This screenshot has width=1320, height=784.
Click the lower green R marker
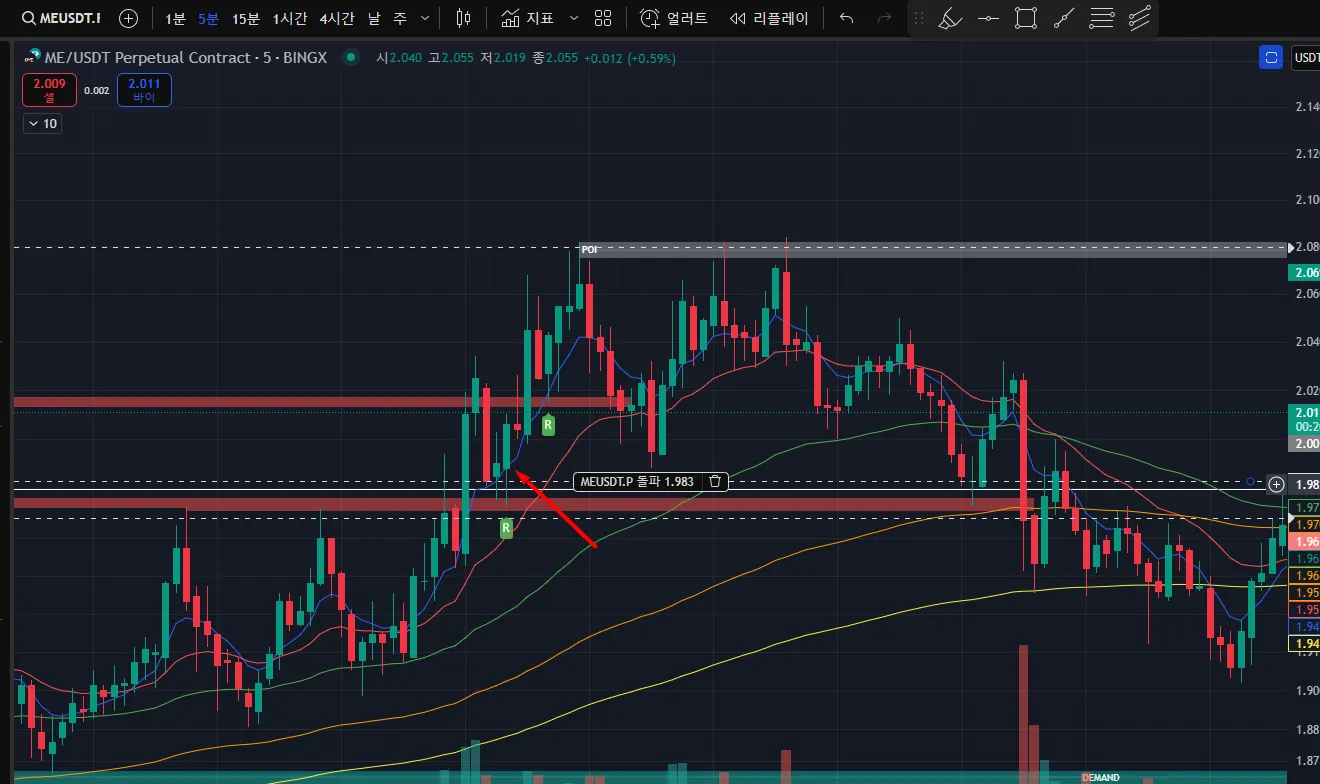coord(506,527)
